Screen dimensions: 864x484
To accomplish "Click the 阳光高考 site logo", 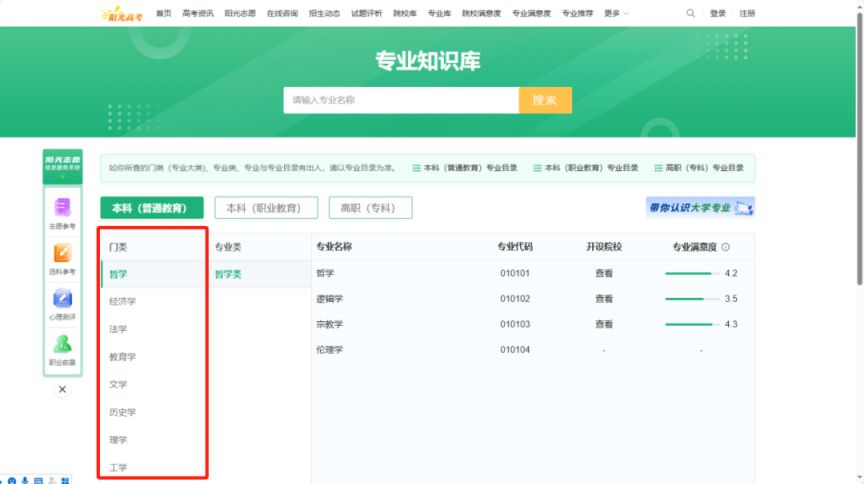I will click(x=121, y=13).
